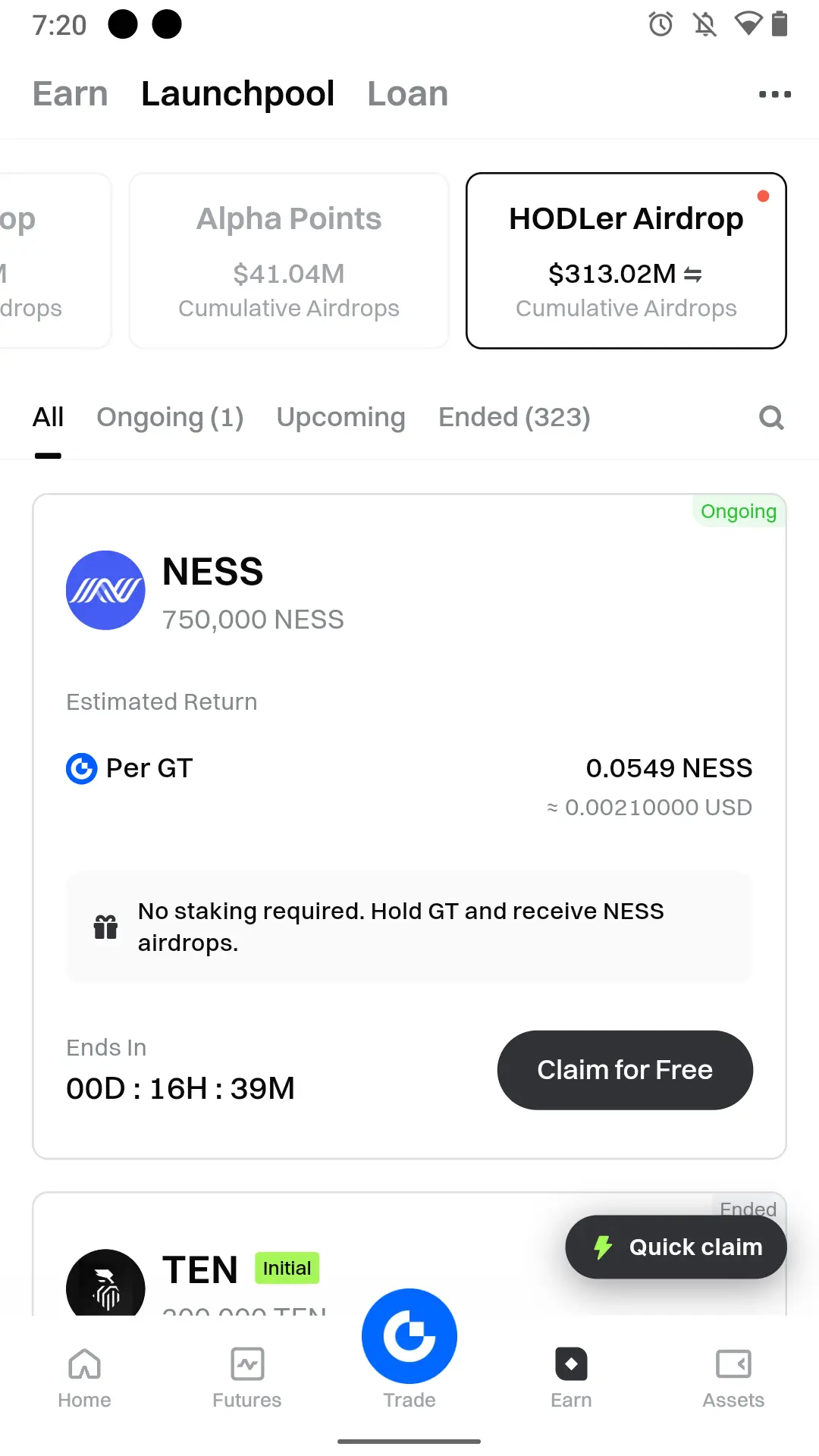
Task: Filter by Ongoing (1) airdrops
Action: [x=170, y=417]
